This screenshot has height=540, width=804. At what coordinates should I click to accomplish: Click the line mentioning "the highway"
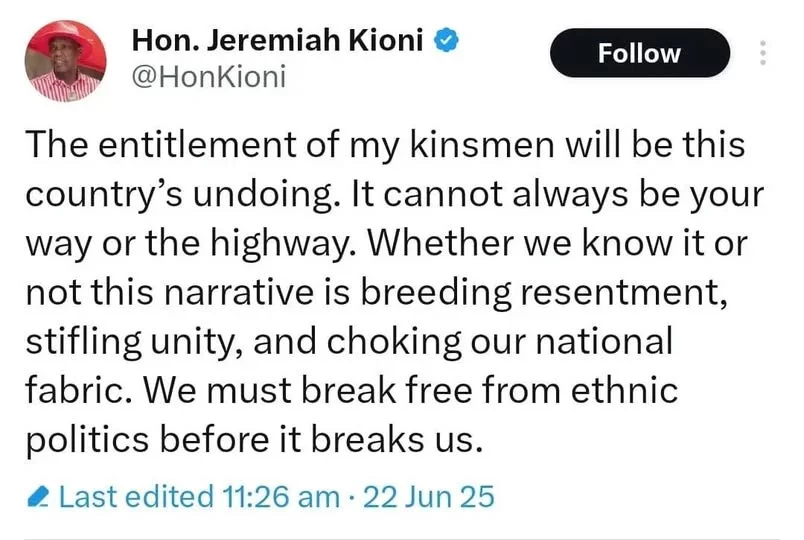coord(387,244)
